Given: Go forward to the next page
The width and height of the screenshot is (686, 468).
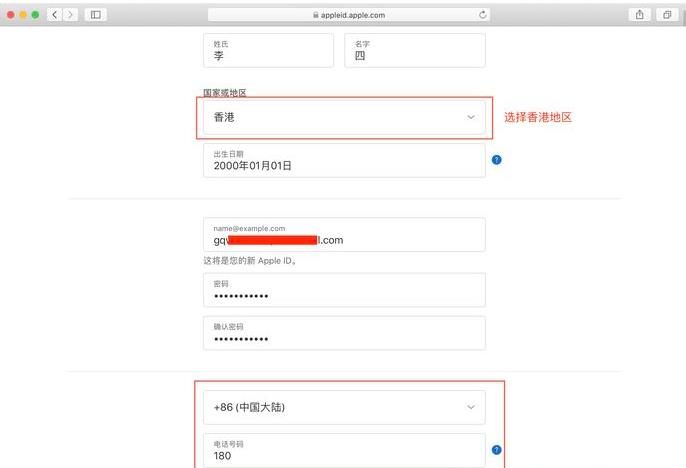Looking at the screenshot, I should tap(70, 15).
